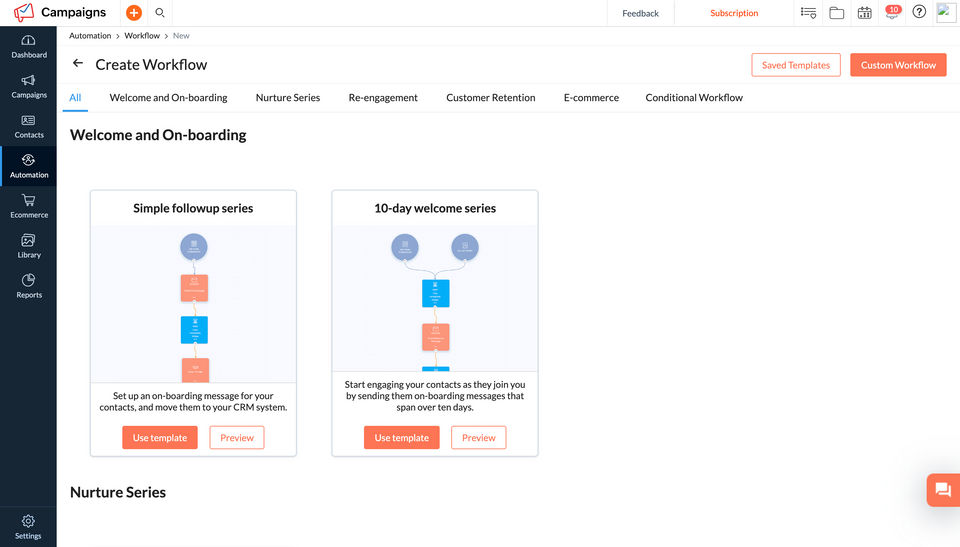Click the Custom Workflow button
Image resolution: width=960 pixels, height=547 pixels.
click(898, 65)
